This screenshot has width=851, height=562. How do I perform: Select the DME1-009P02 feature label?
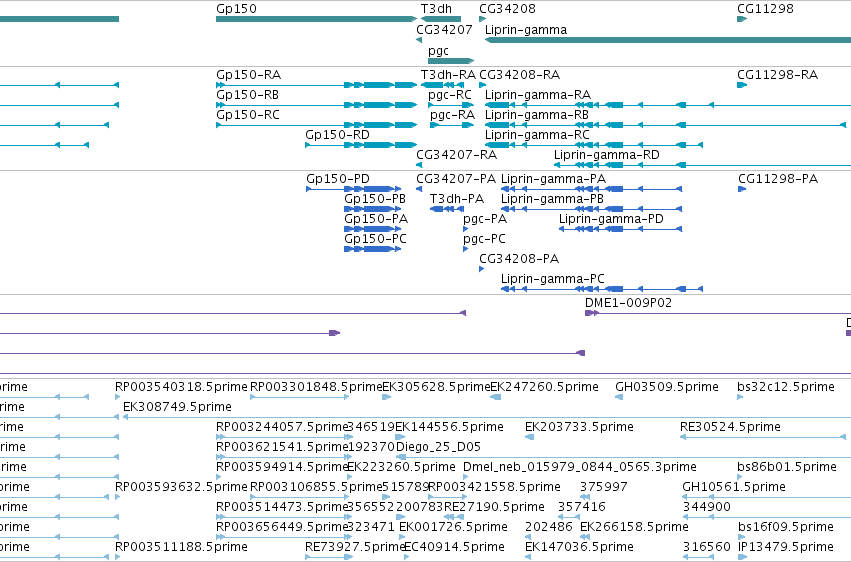click(628, 303)
